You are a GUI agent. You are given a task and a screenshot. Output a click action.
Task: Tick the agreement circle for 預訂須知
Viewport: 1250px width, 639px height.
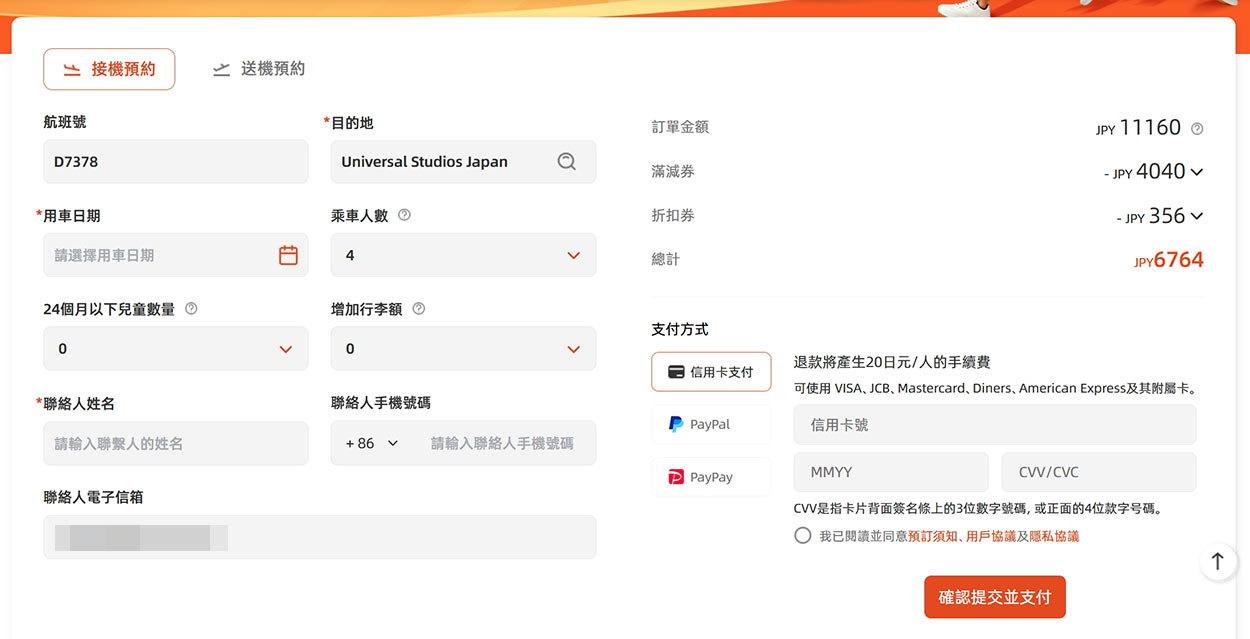[802, 536]
